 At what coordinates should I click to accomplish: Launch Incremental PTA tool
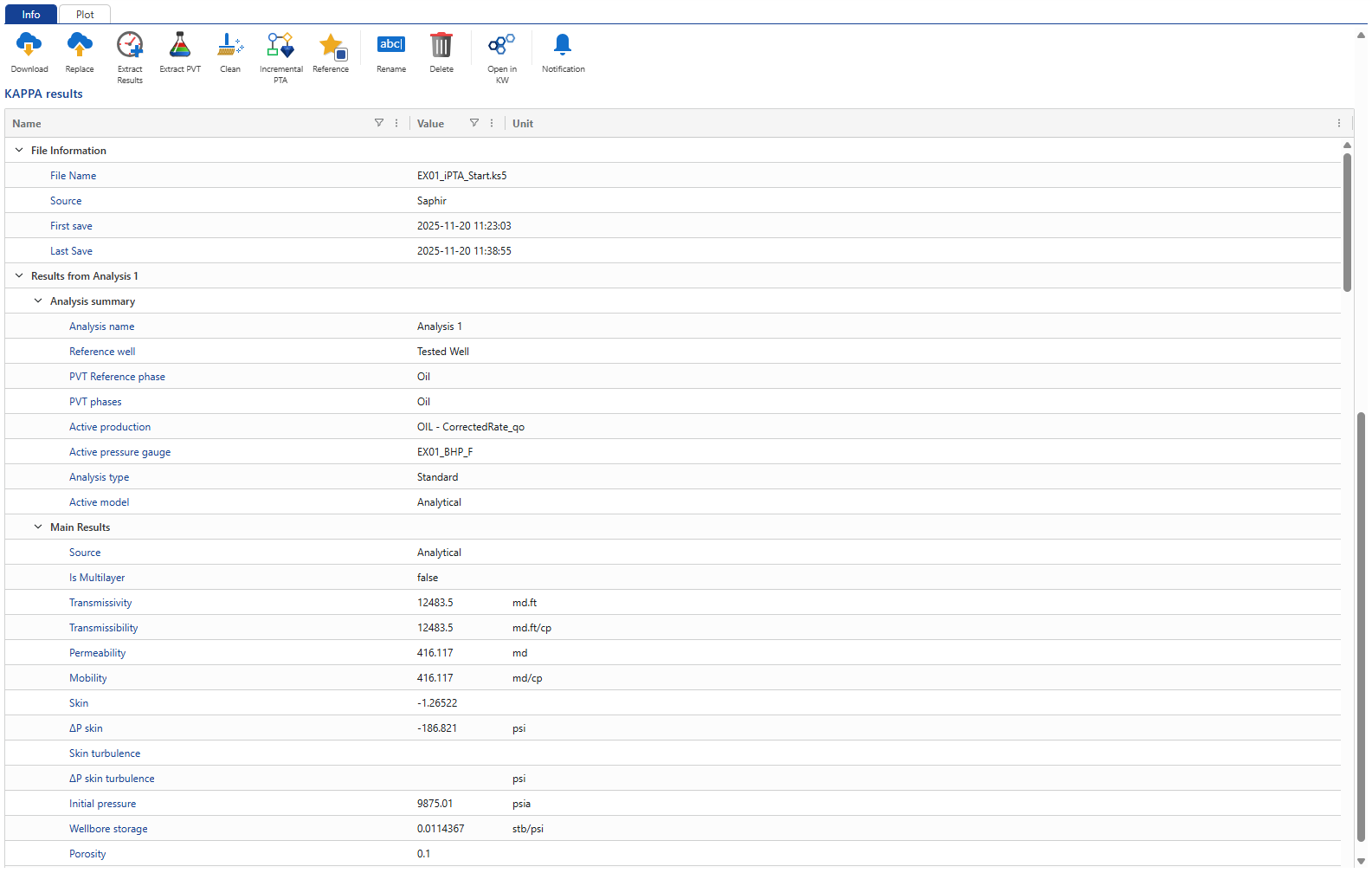click(280, 44)
